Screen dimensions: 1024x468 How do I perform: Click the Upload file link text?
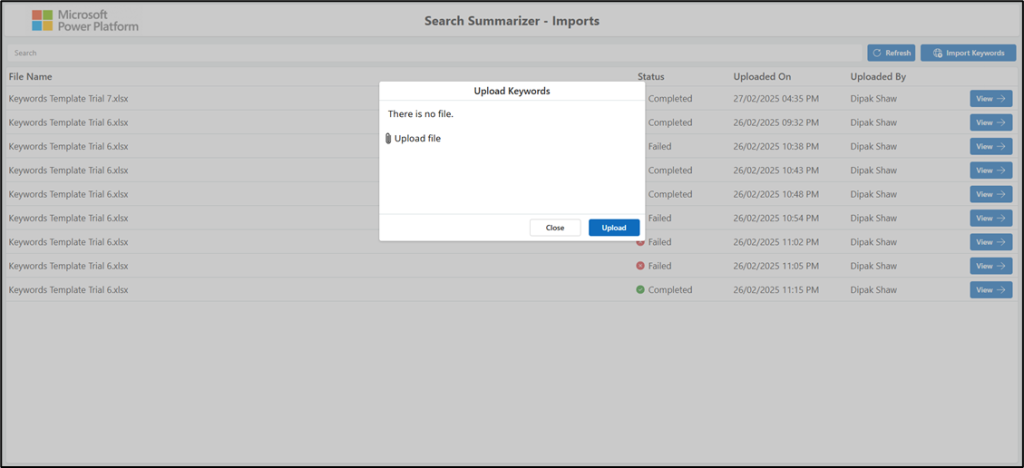pyautogui.click(x=417, y=139)
